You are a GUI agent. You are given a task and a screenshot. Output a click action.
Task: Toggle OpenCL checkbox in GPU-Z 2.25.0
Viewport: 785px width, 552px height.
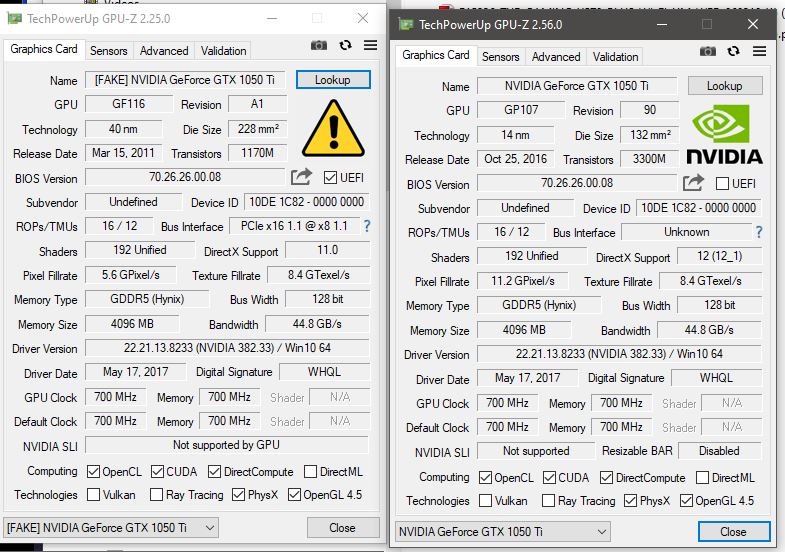(x=93, y=471)
